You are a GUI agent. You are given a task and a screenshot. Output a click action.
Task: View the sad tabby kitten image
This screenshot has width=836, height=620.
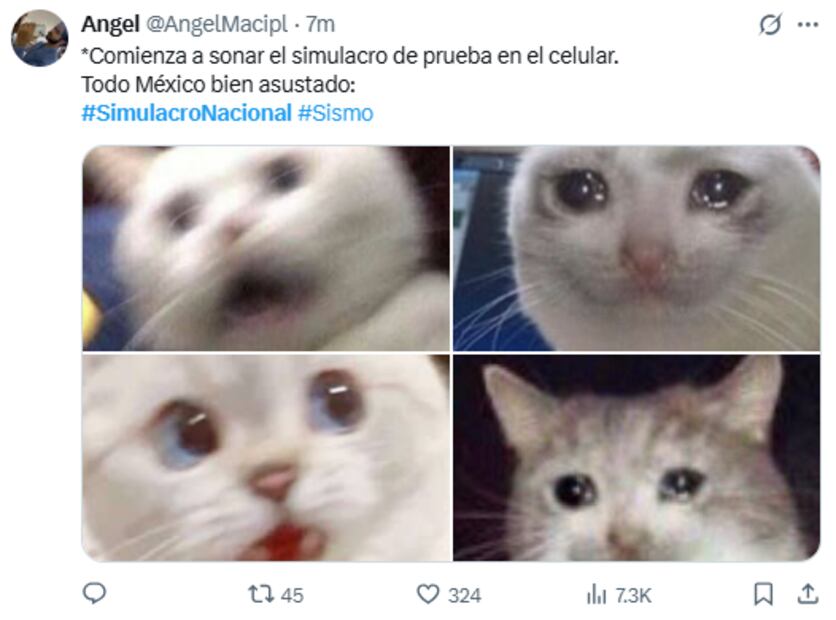637,457
